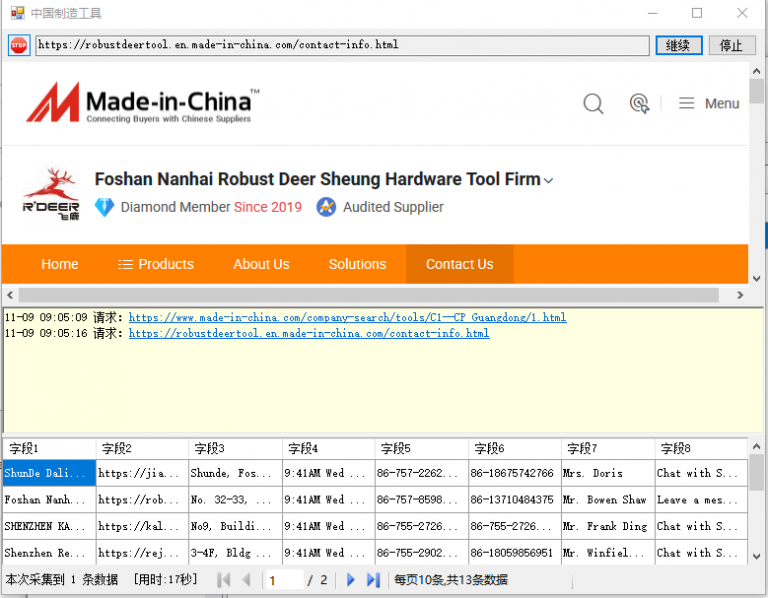Click the page number input field
The height and width of the screenshot is (598, 768).
(285, 580)
